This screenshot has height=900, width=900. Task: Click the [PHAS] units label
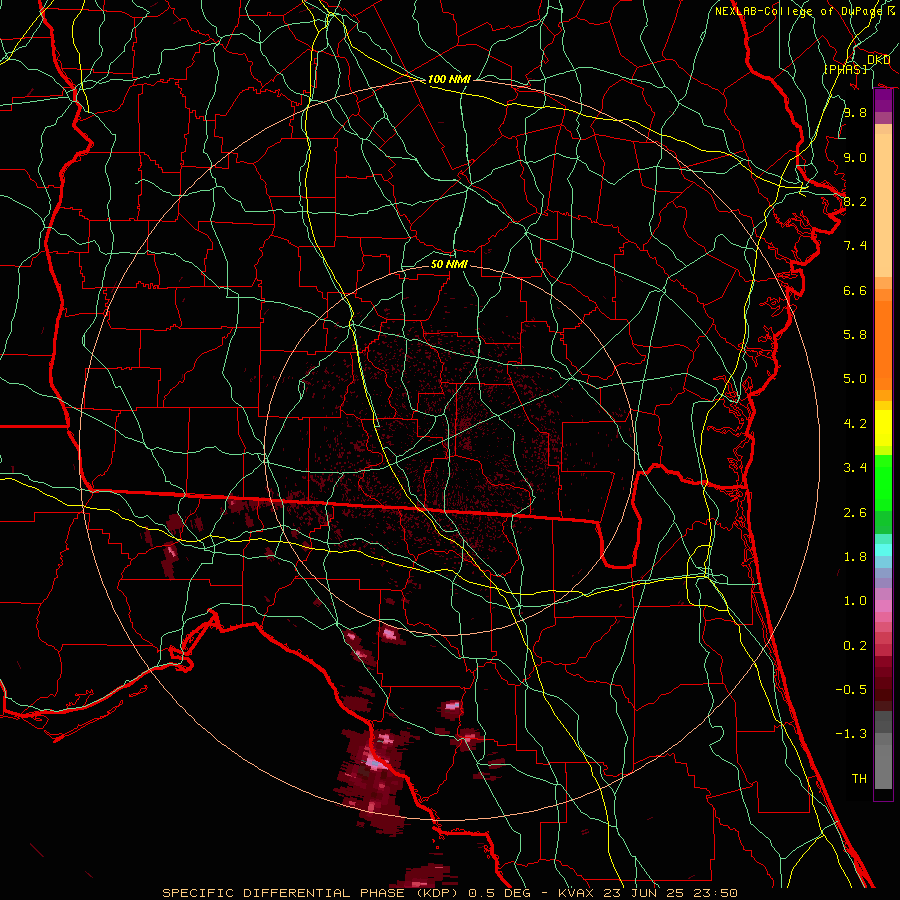[x=845, y=69]
